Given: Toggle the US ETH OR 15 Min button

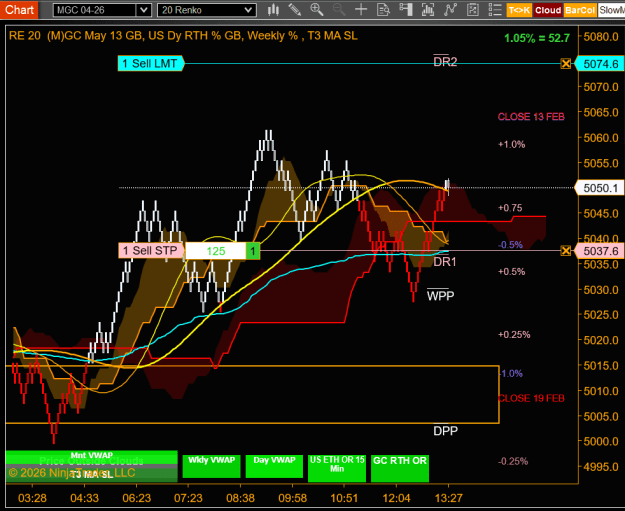Looking at the screenshot, I should click(x=337, y=468).
